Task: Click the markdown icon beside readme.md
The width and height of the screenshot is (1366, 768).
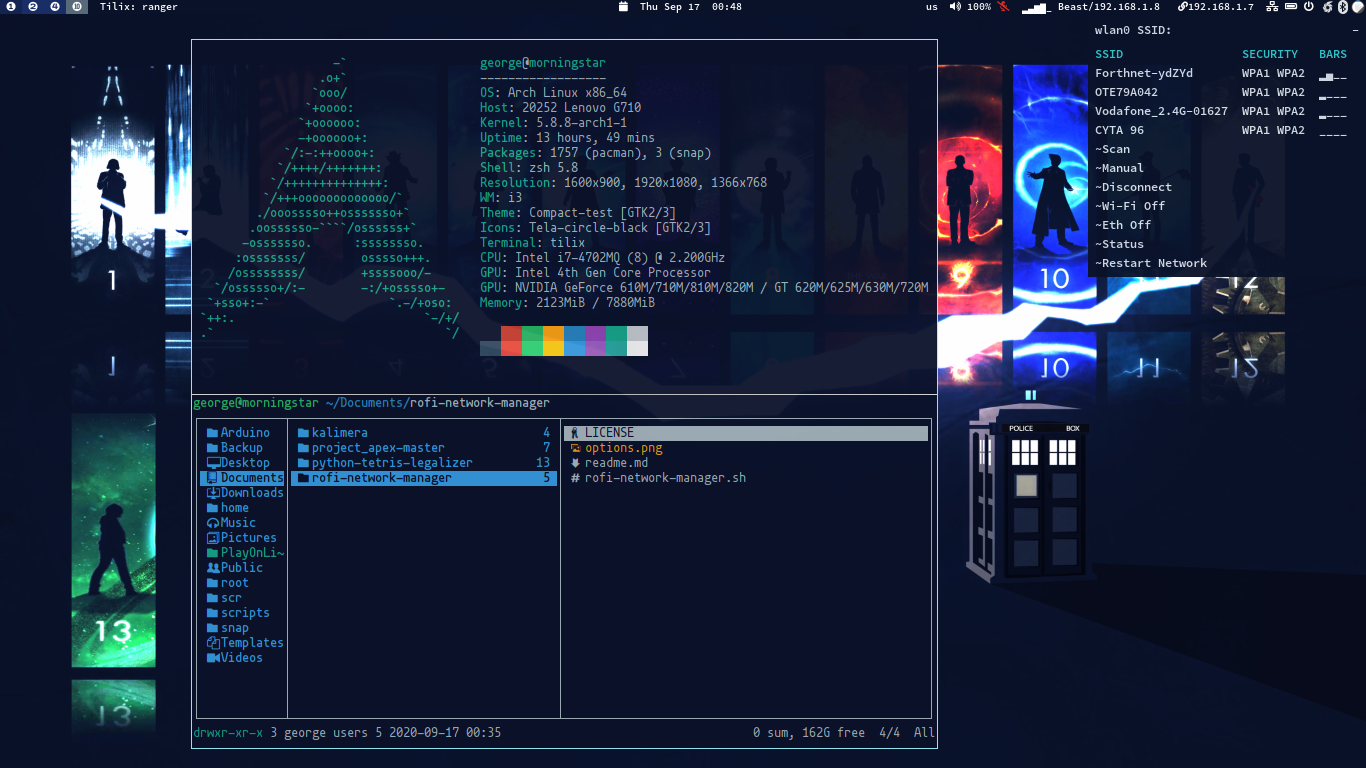Action: (575, 463)
